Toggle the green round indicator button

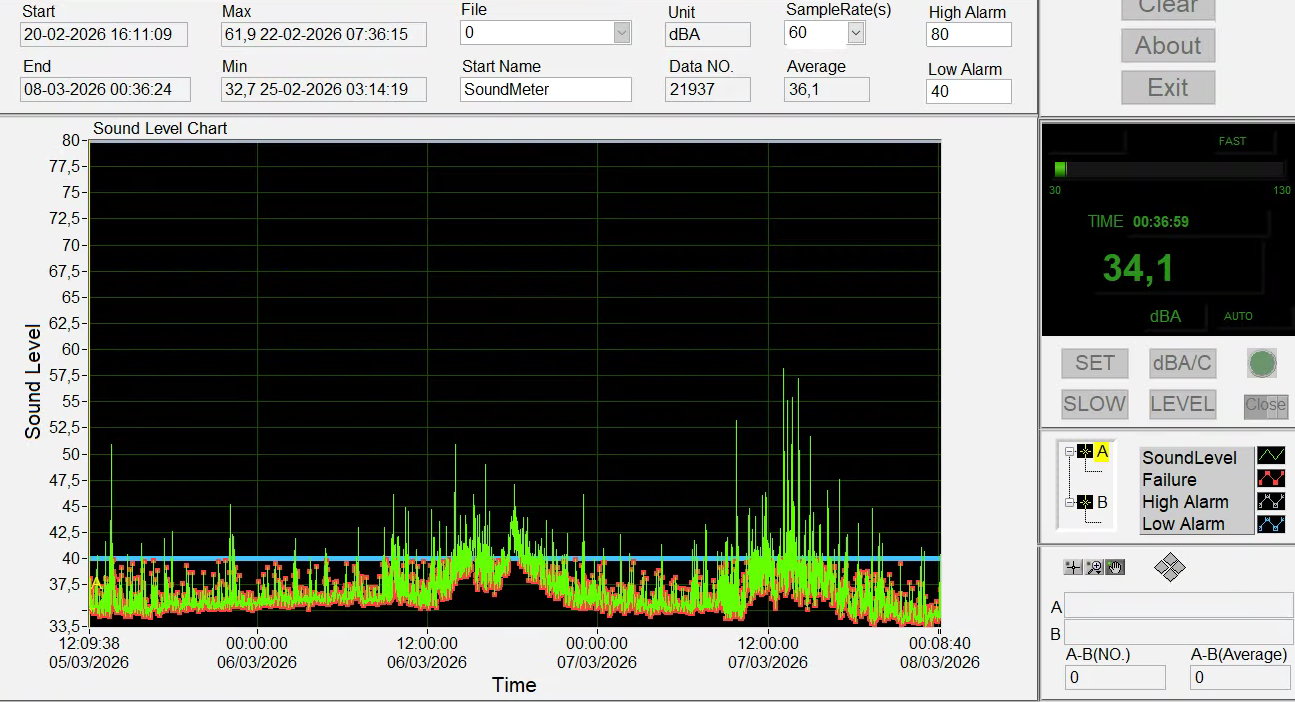pyautogui.click(x=1262, y=363)
